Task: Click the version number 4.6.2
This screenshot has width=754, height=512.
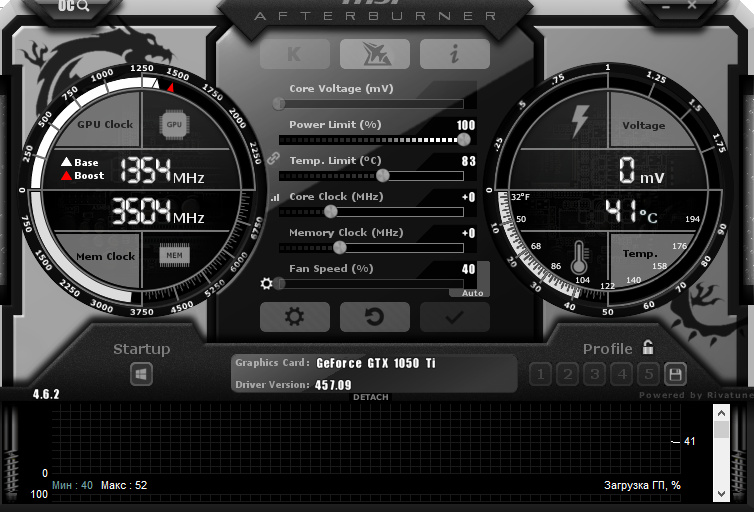Action: tap(46, 395)
